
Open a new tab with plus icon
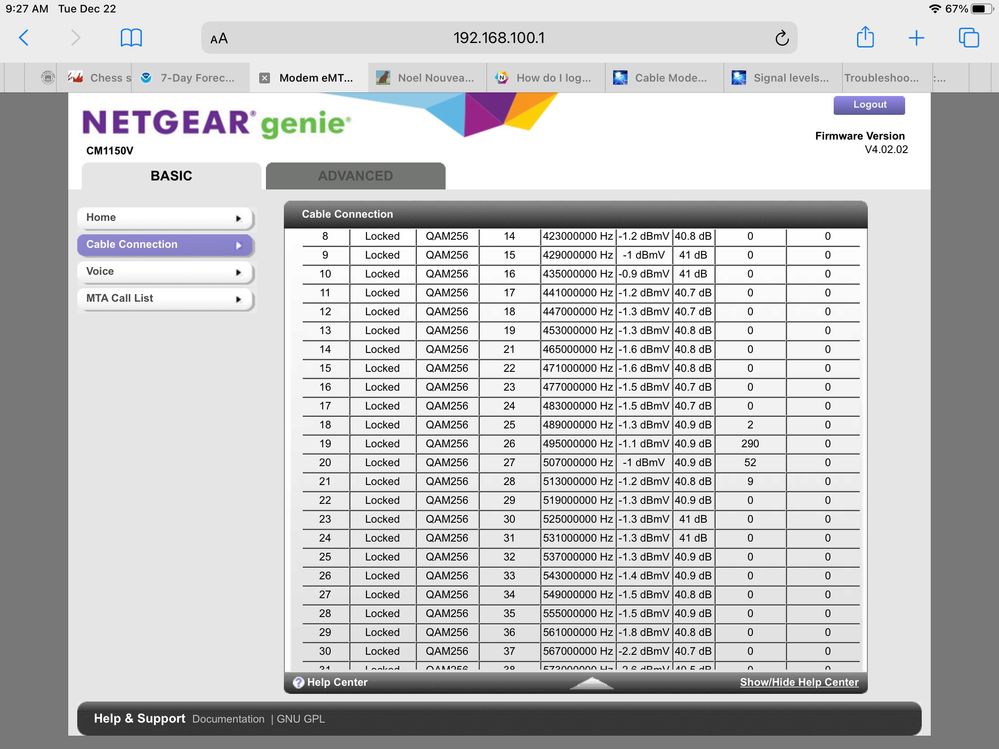916,38
